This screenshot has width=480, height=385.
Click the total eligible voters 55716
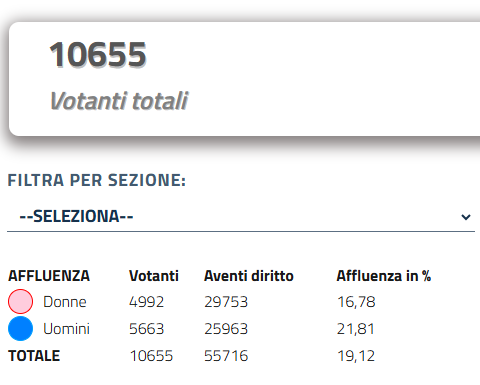pos(226,356)
